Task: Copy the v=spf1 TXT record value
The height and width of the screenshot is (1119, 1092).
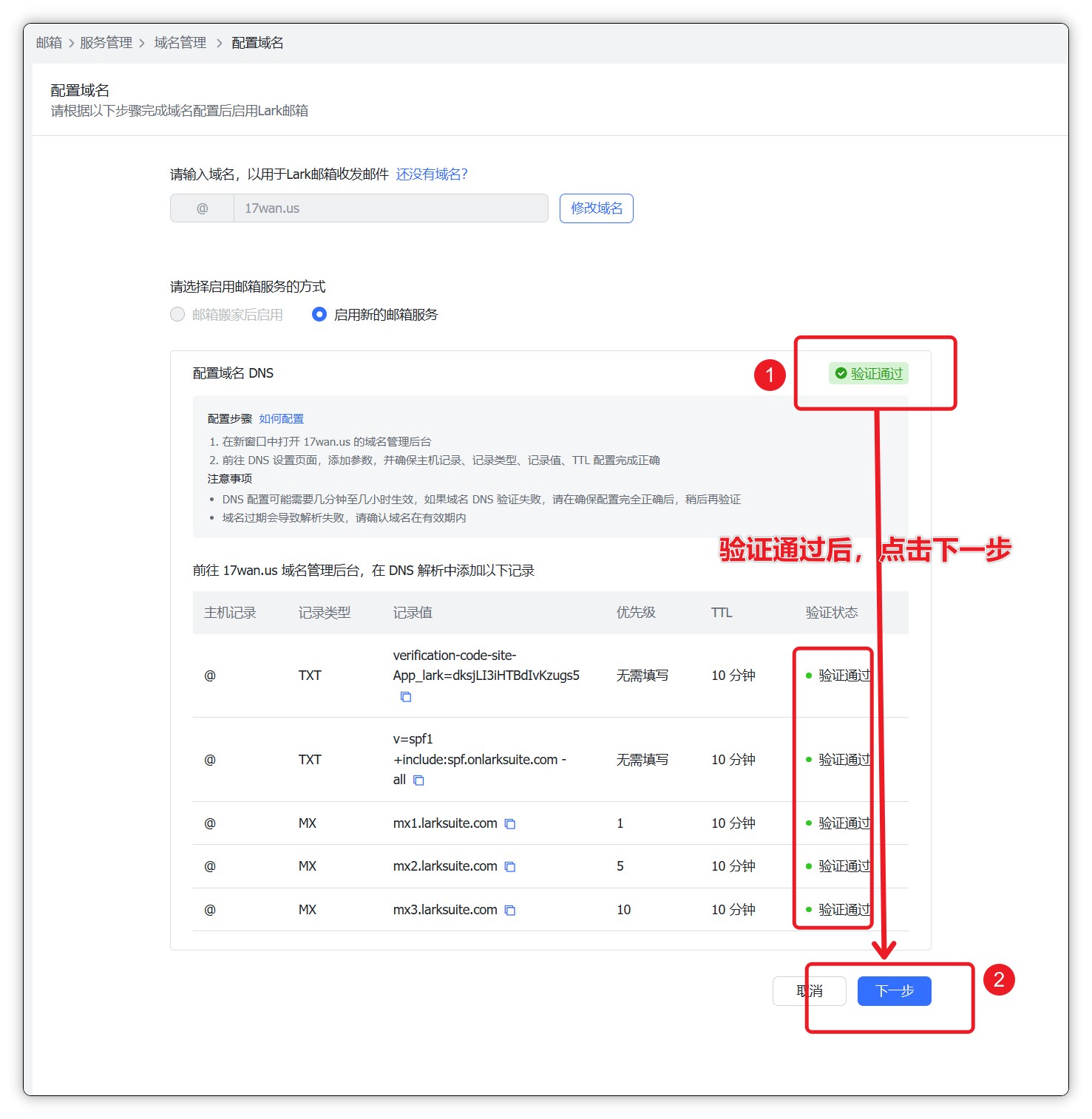Action: [418, 780]
